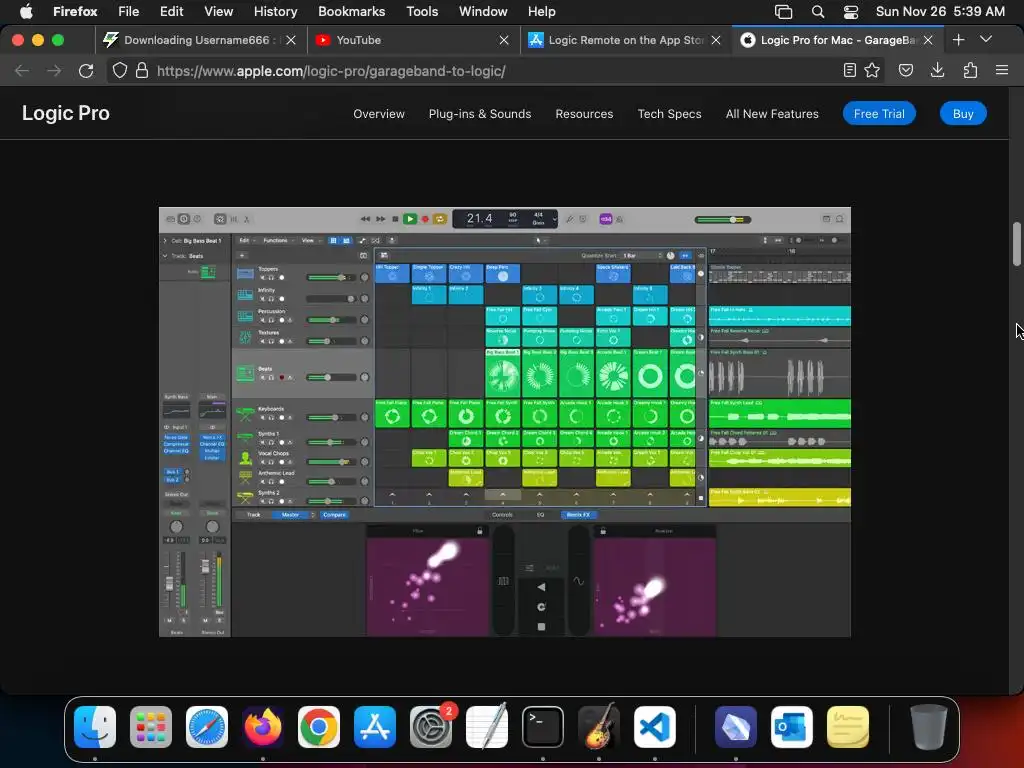This screenshot has height=768, width=1024.
Task: Open TextEdit from the Dock
Action: tap(487, 727)
